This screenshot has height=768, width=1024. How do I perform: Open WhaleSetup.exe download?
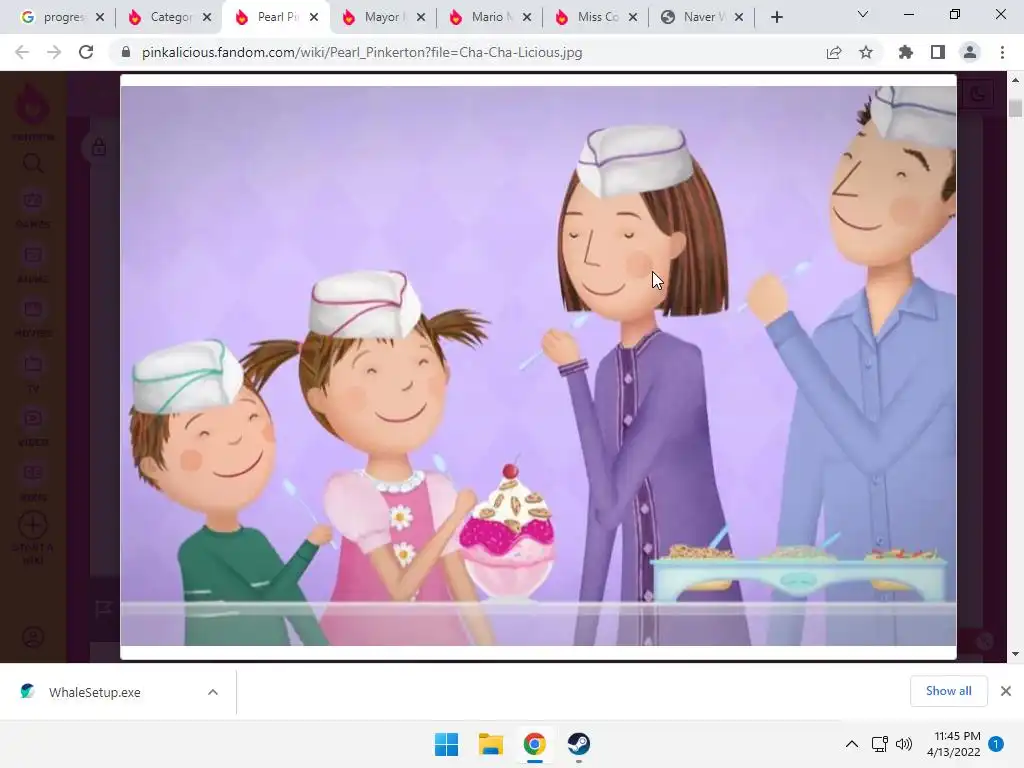click(x=95, y=692)
